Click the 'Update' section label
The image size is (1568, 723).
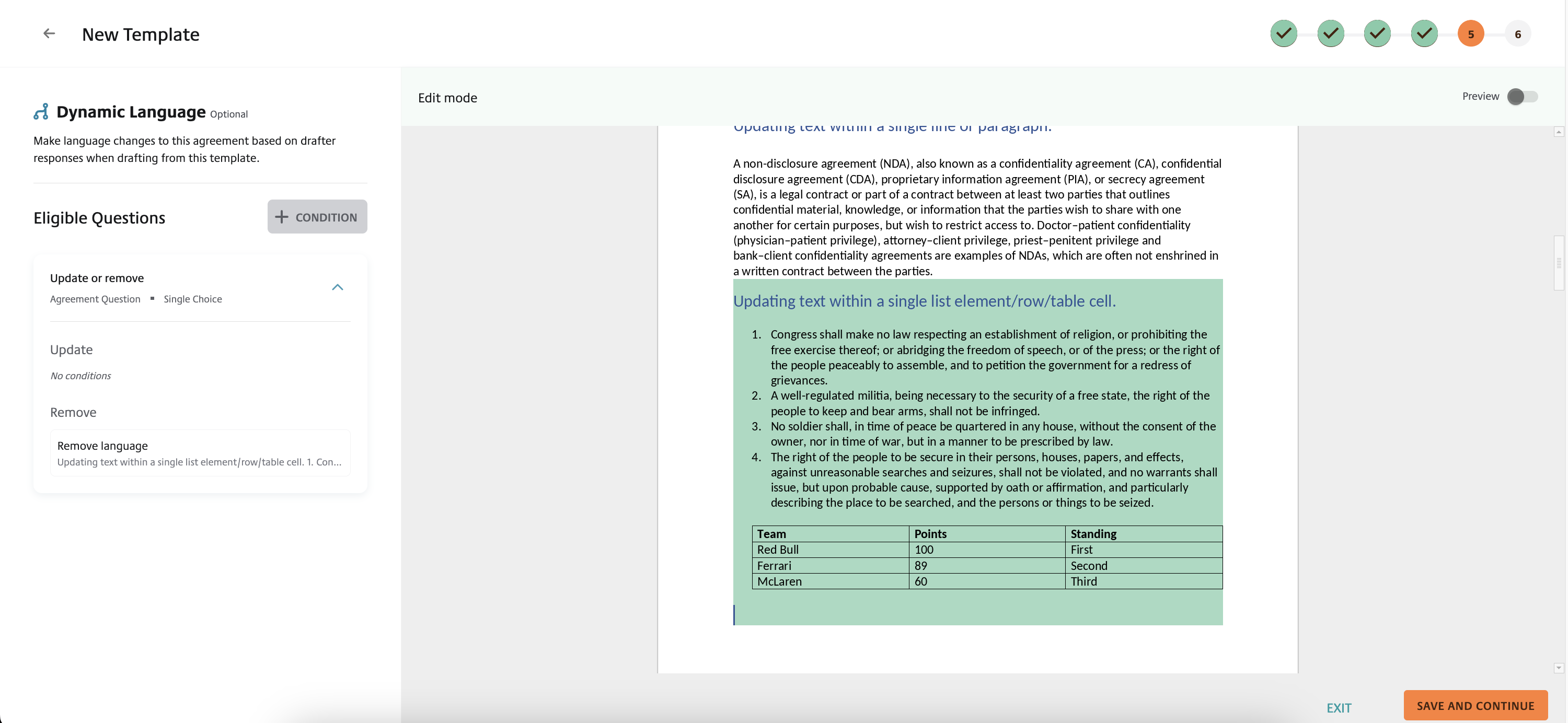(x=71, y=350)
